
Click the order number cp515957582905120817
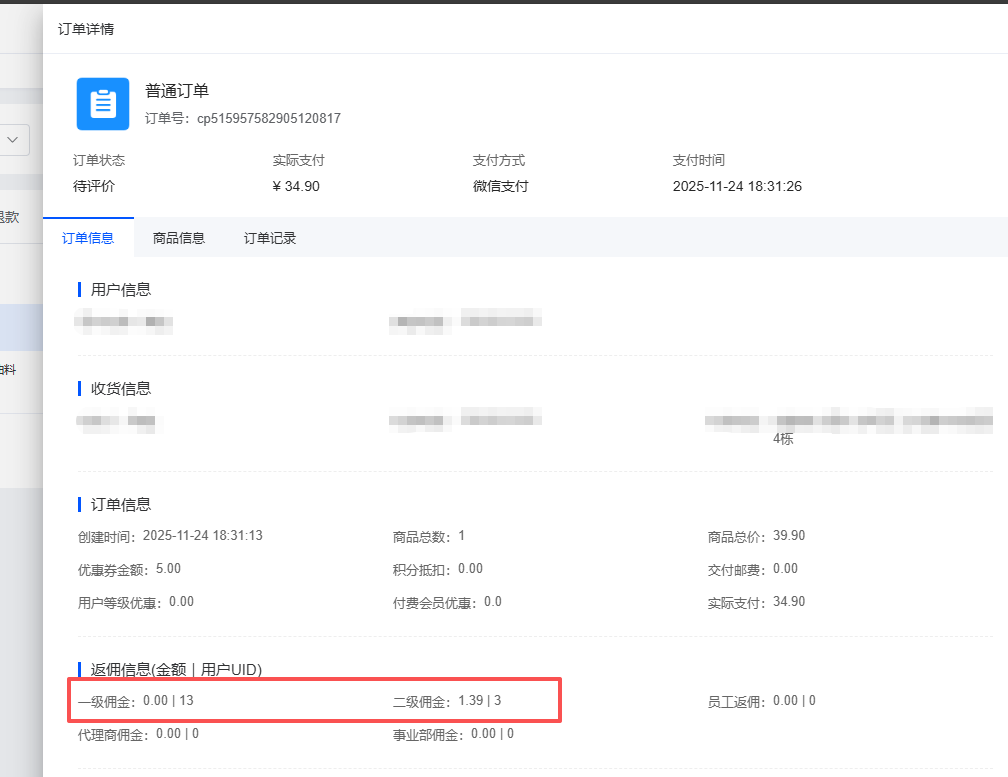(x=268, y=118)
